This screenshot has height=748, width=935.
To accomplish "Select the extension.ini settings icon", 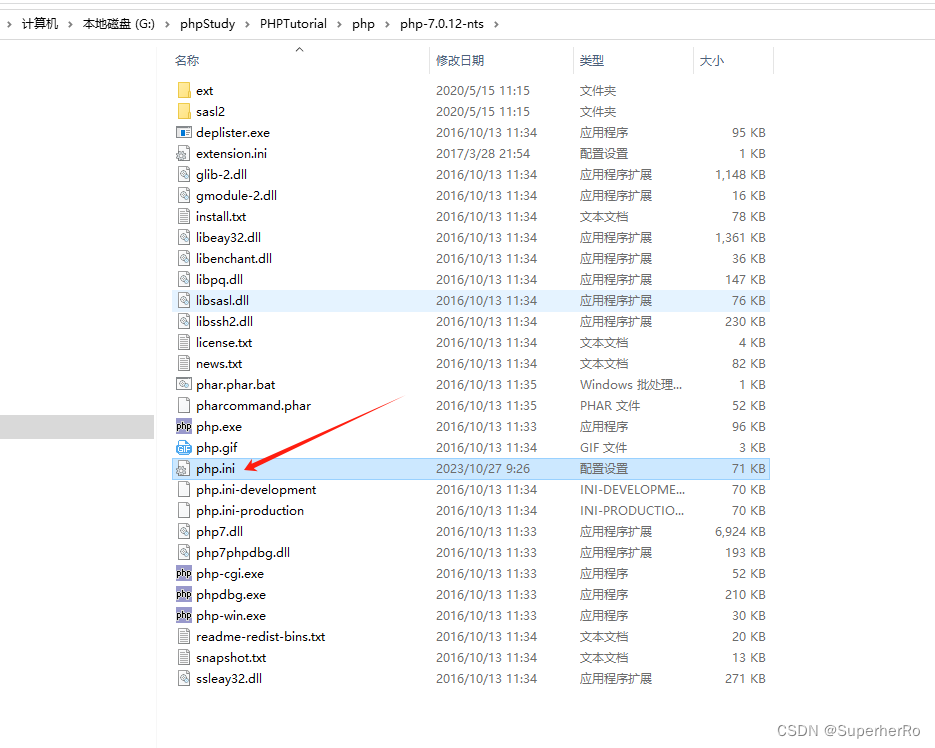I will click(x=184, y=153).
